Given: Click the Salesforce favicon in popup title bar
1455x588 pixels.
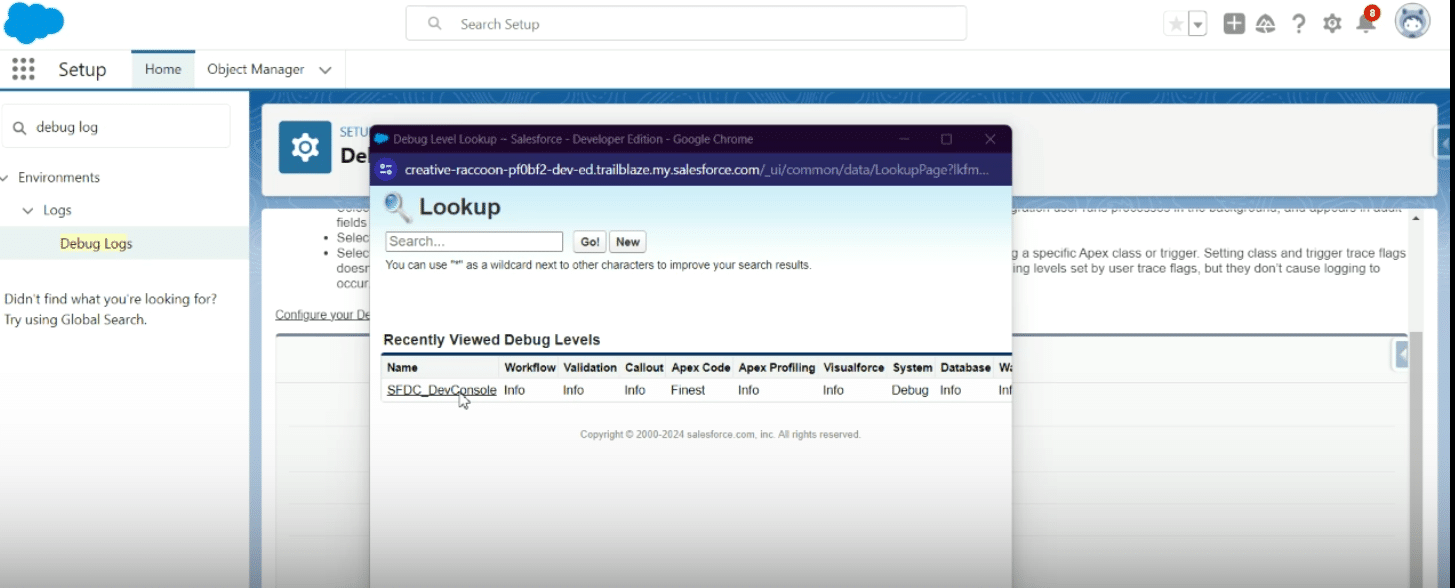Looking at the screenshot, I should pos(381,139).
